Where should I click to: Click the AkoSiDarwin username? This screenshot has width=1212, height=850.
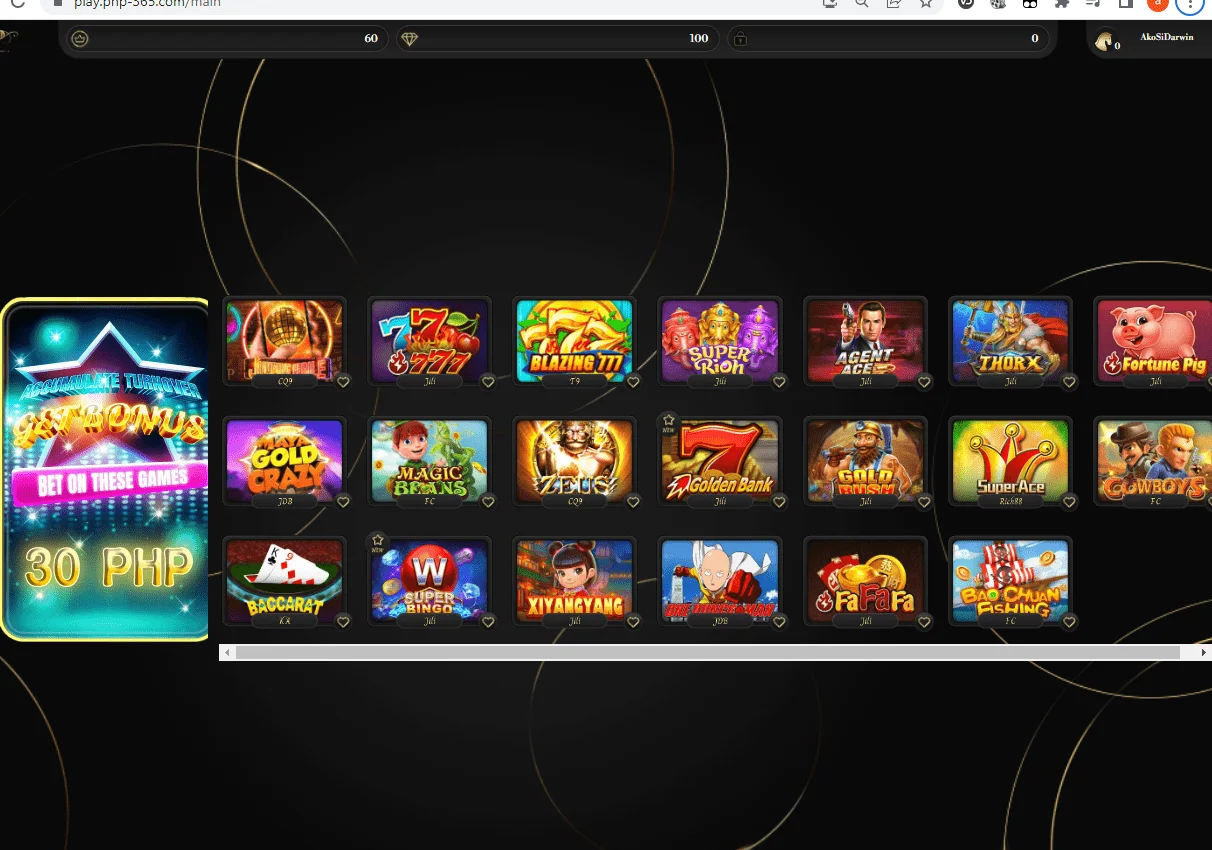[1167, 37]
